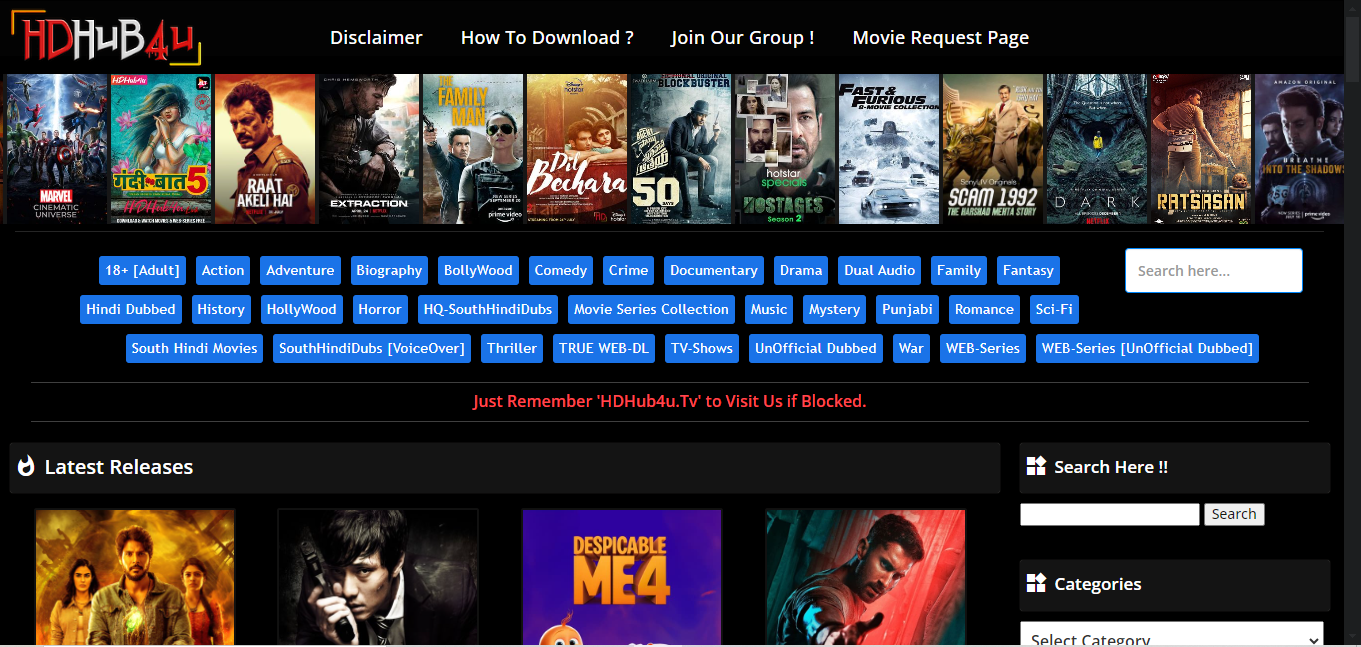The height and width of the screenshot is (647, 1361).
Task: Click the Extraction movie poster
Action: pos(369,148)
